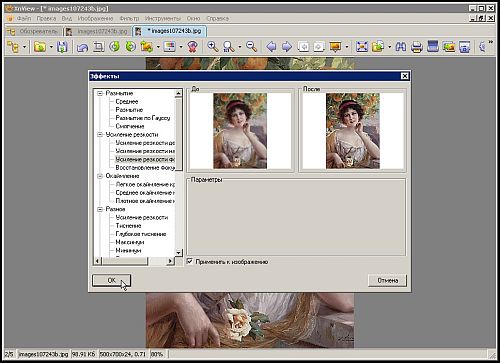Close the Эффекты dialog with X
Image resolution: width=500 pixels, height=363 pixels.
404,76
